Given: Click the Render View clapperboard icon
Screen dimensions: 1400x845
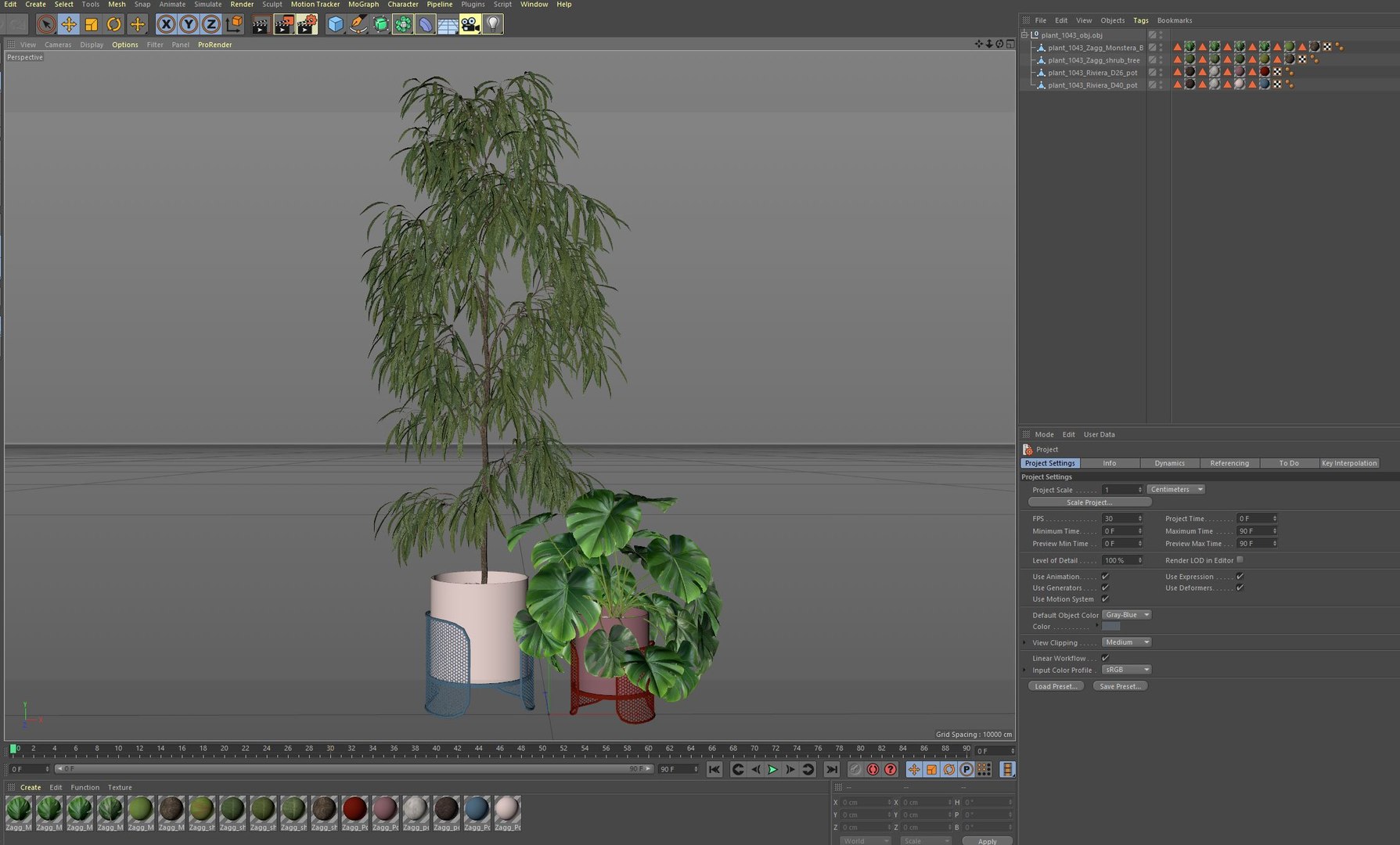Looking at the screenshot, I should click(261, 24).
